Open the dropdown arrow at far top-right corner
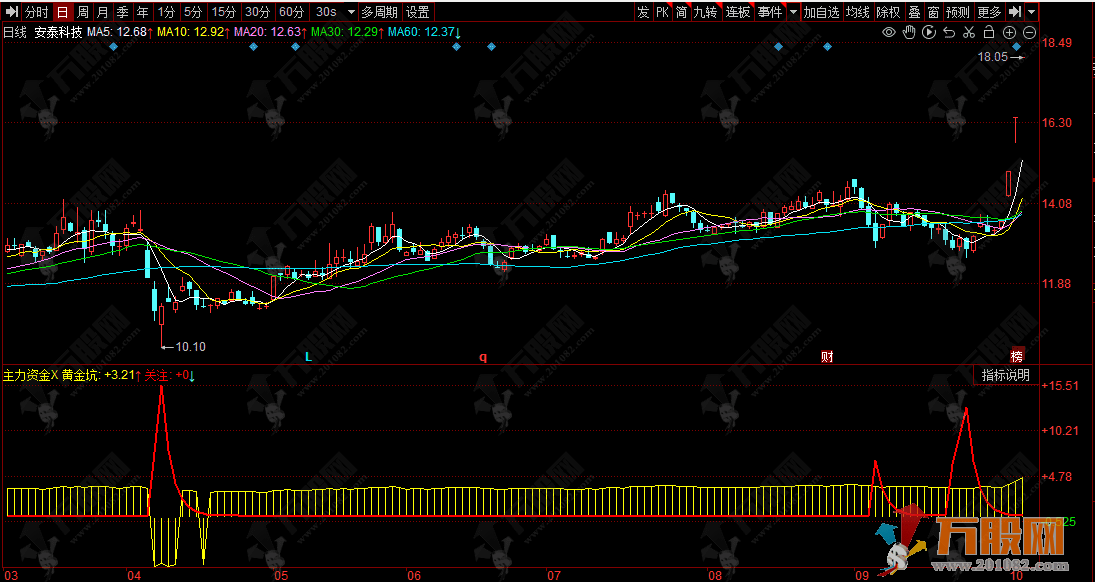1095x582 pixels. click(1032, 12)
